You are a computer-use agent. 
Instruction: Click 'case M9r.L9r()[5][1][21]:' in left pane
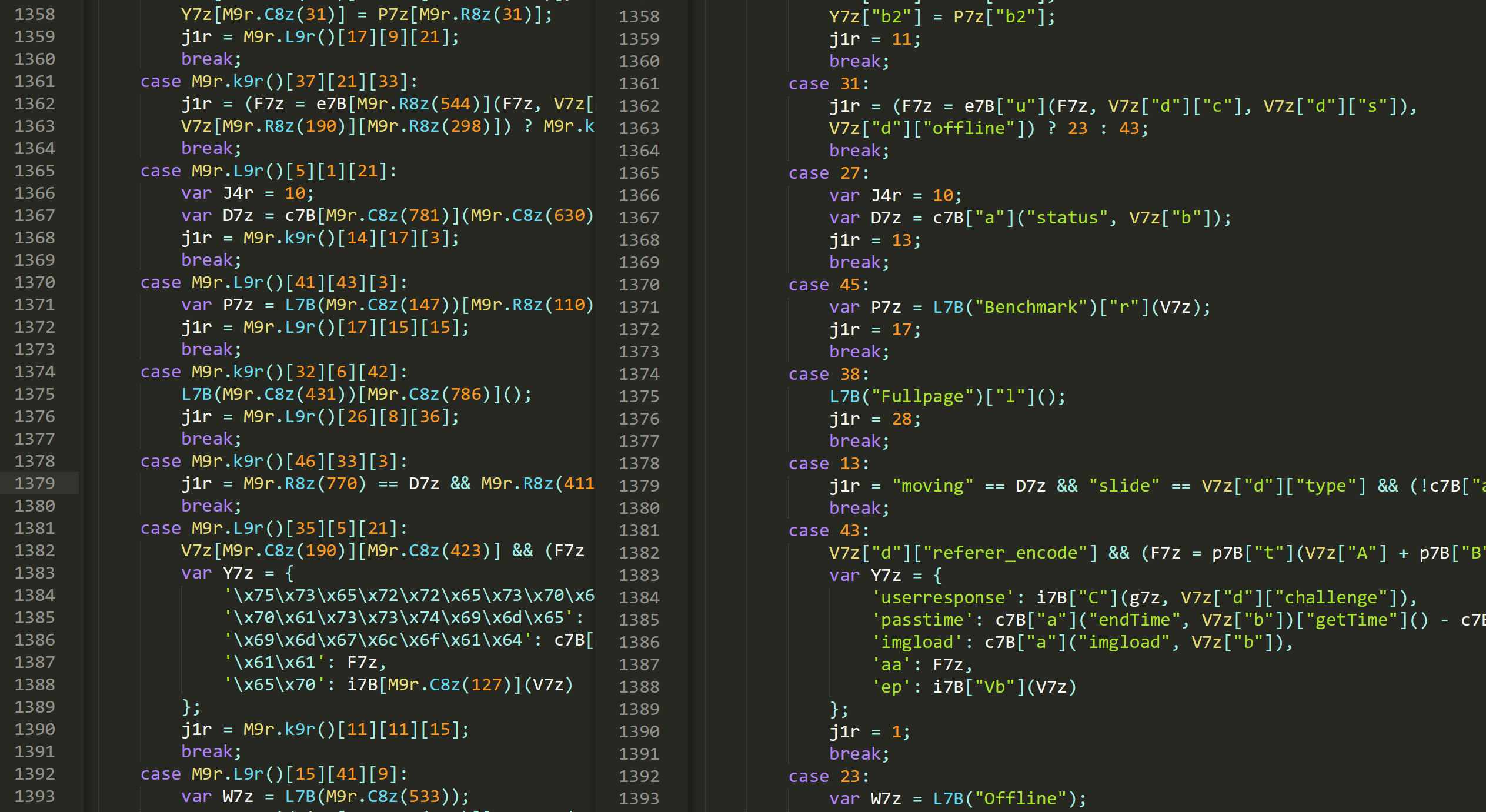(269, 171)
